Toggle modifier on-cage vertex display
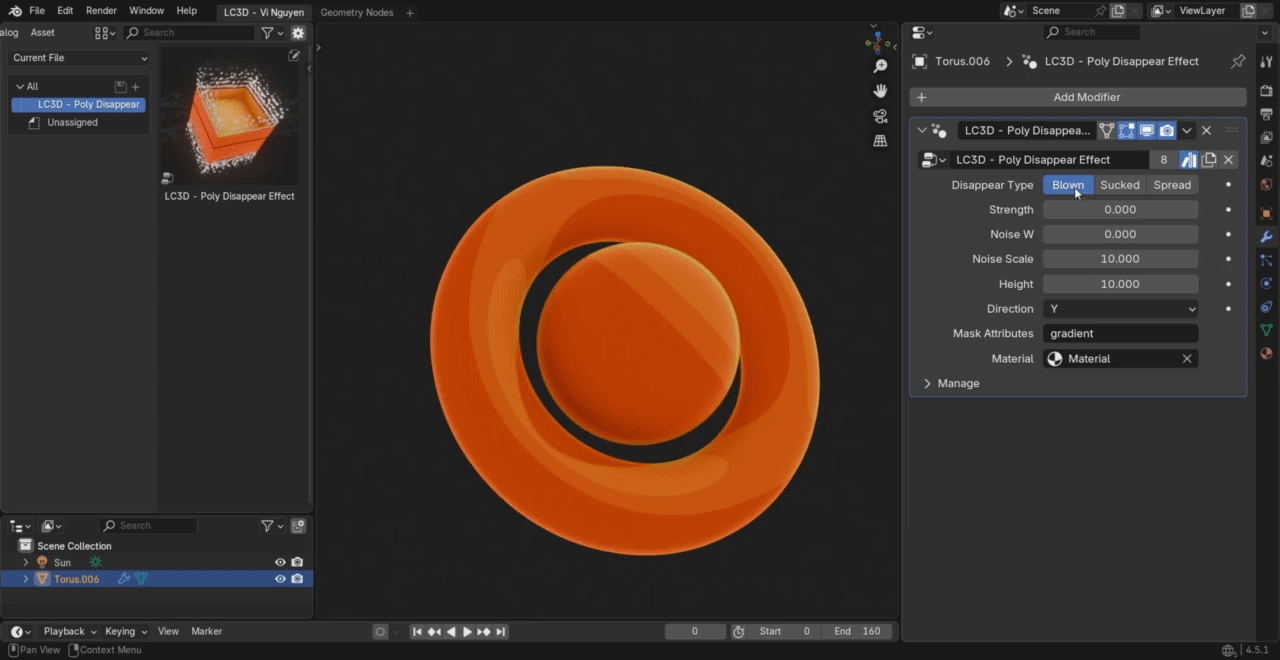This screenshot has width=1280, height=660. (x=1107, y=131)
